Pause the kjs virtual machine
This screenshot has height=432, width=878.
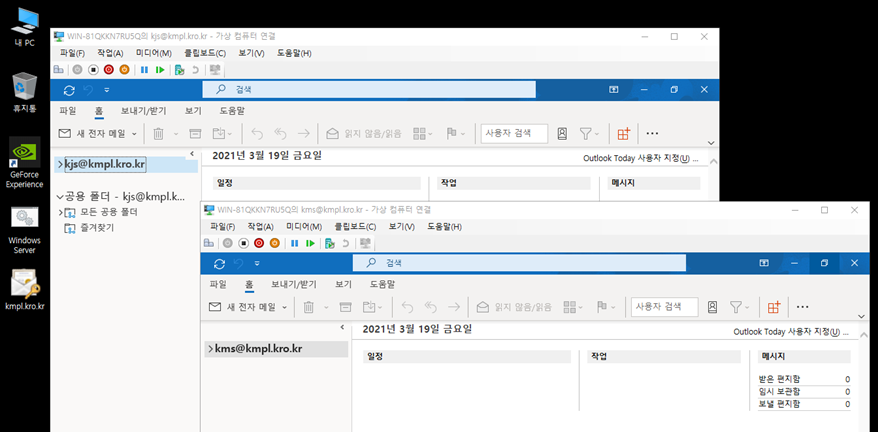(x=144, y=70)
